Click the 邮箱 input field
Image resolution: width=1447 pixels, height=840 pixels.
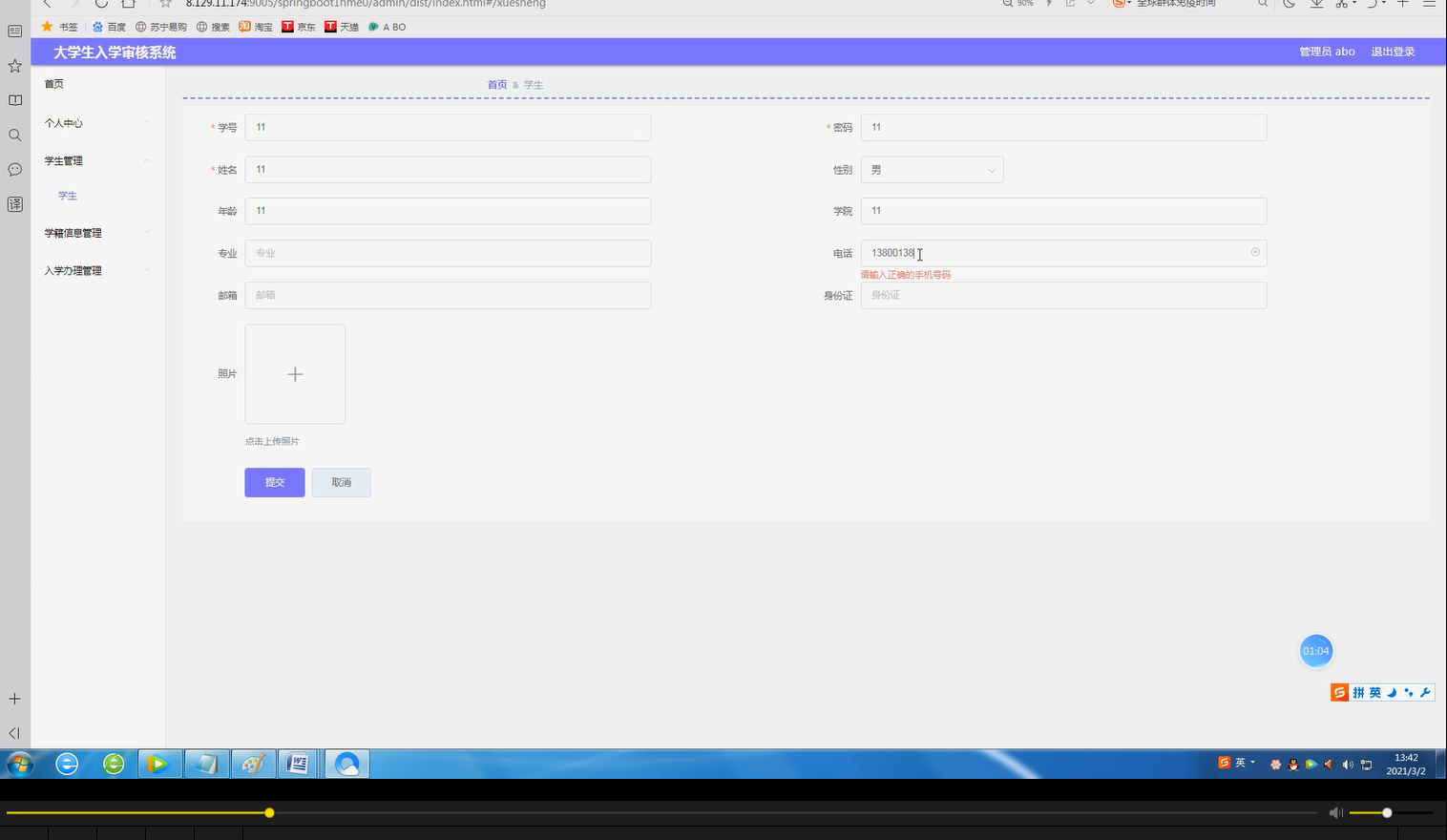[448, 295]
